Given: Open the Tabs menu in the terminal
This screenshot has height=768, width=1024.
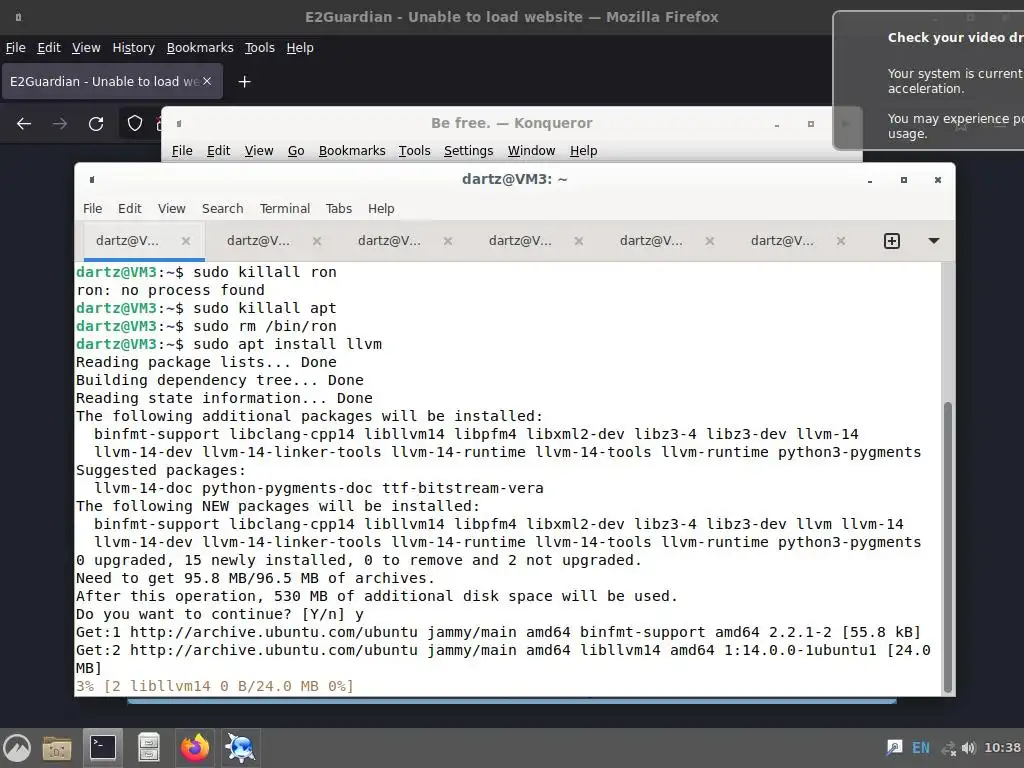Looking at the screenshot, I should pyautogui.click(x=338, y=208).
